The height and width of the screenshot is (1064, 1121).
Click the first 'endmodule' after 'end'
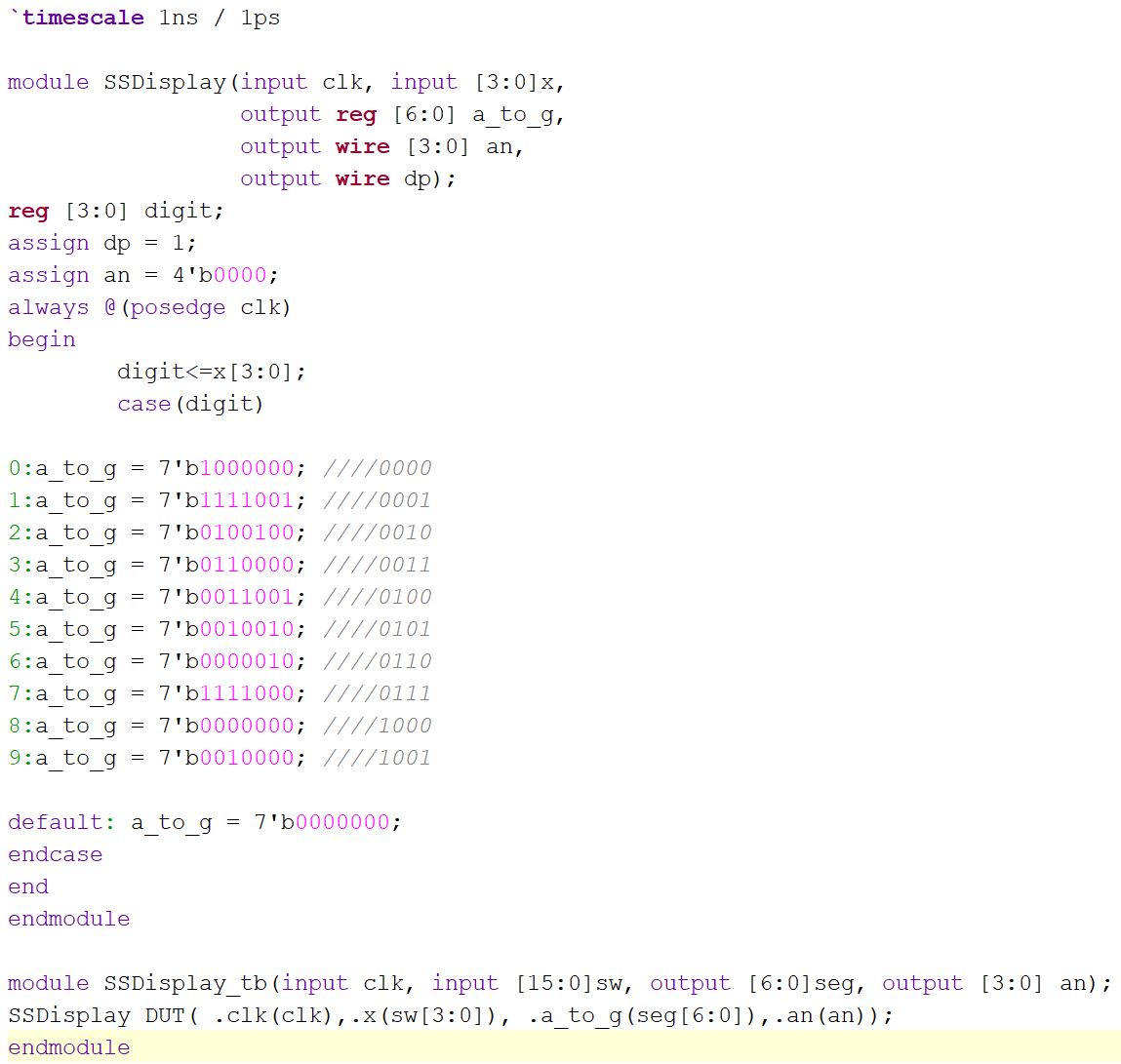(68, 919)
